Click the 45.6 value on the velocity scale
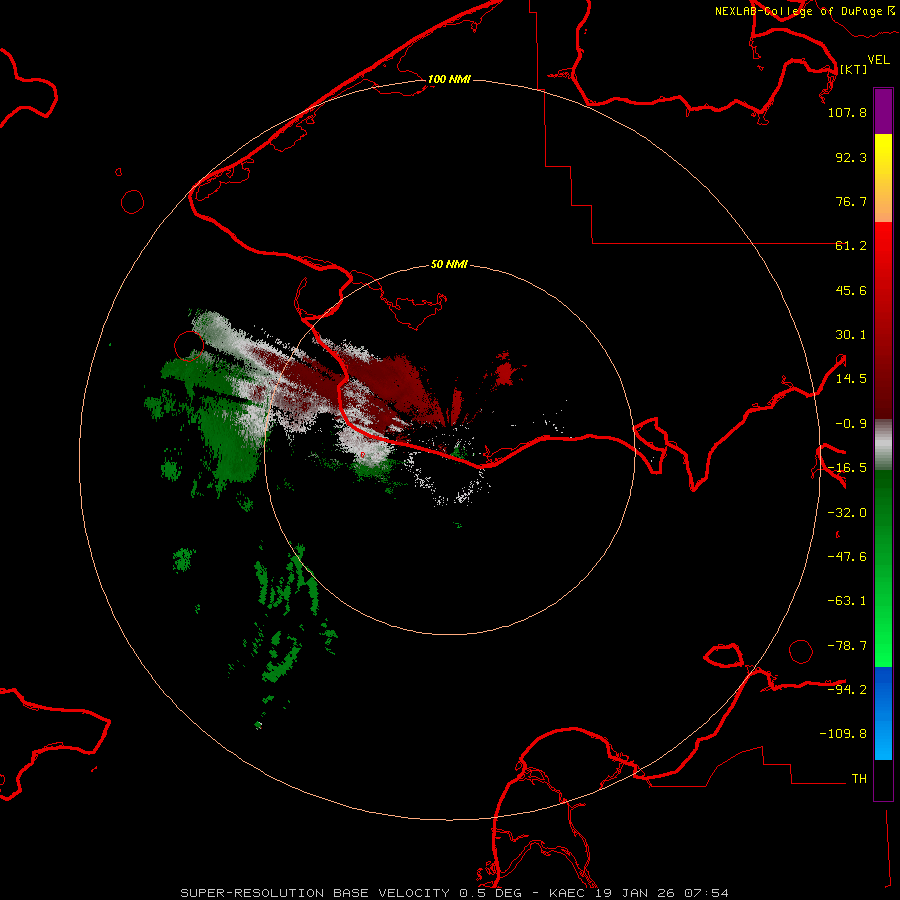 click(x=851, y=290)
